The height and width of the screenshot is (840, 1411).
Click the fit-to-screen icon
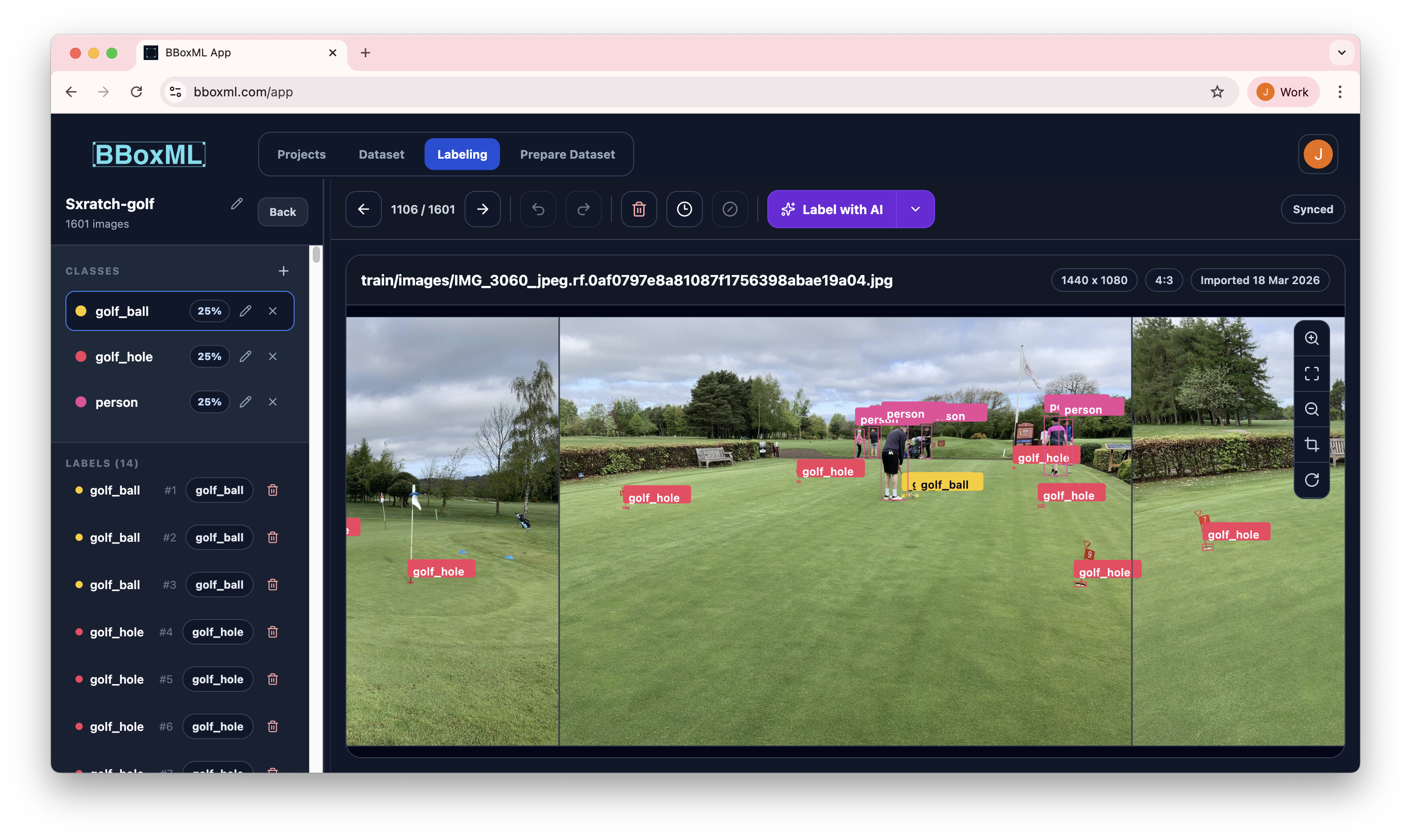pyautogui.click(x=1312, y=373)
